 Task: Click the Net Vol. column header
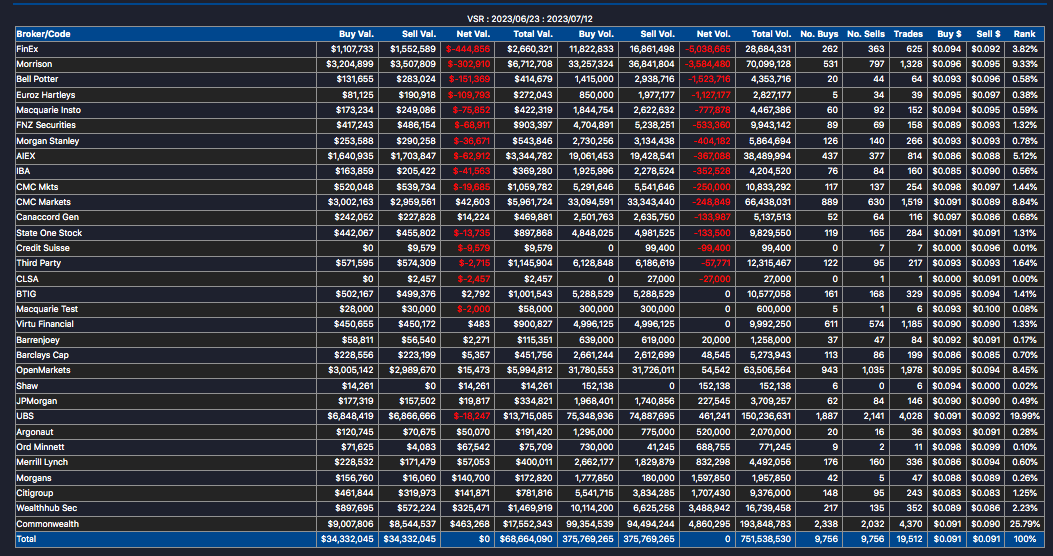point(714,34)
